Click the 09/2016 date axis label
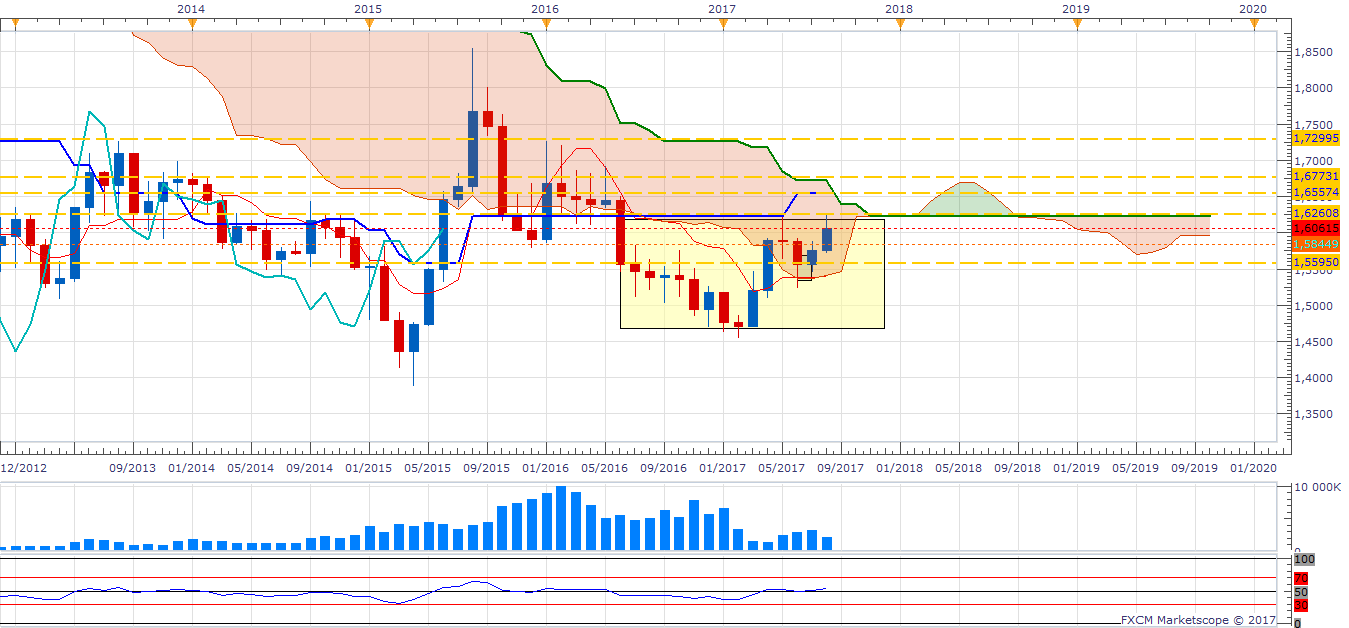The height and width of the screenshot is (628, 1349). [x=663, y=468]
